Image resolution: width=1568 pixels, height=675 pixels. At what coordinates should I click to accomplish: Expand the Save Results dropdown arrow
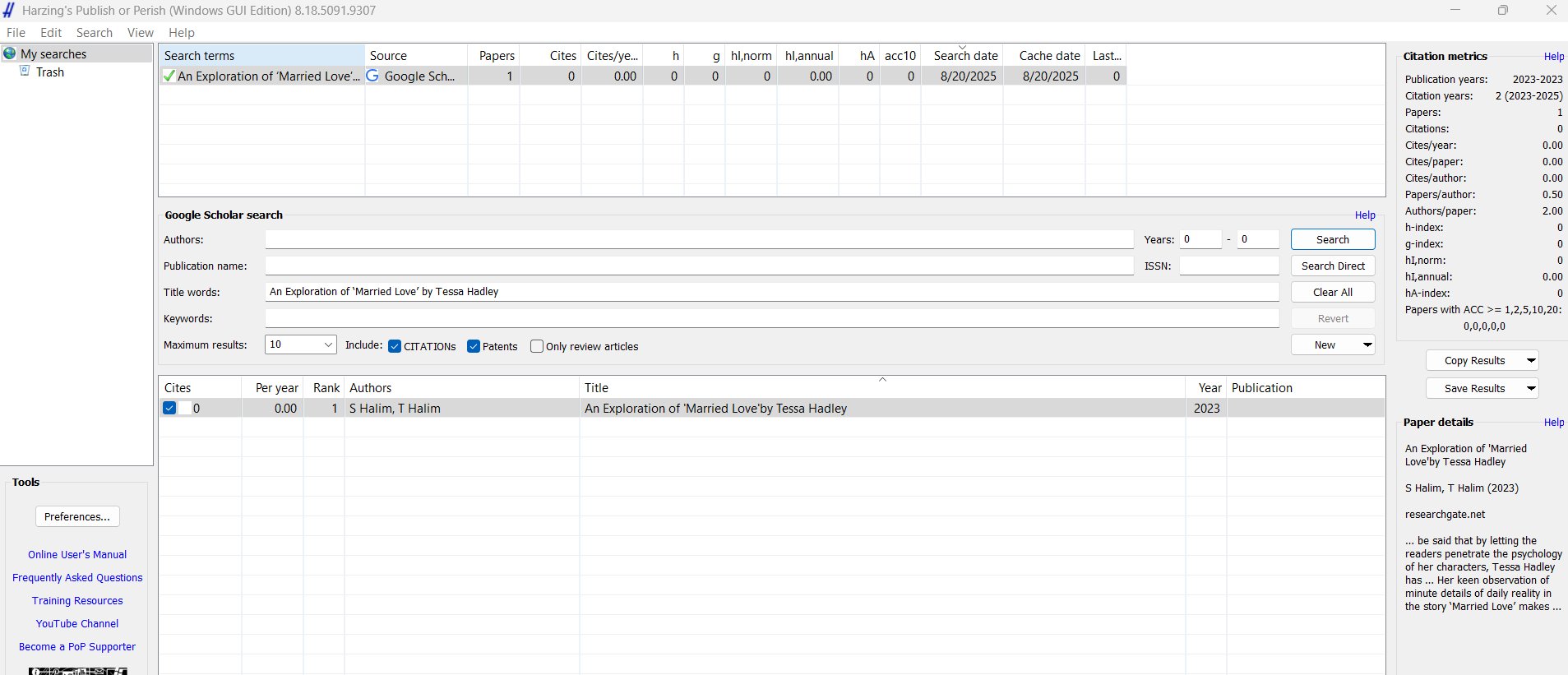click(1530, 388)
